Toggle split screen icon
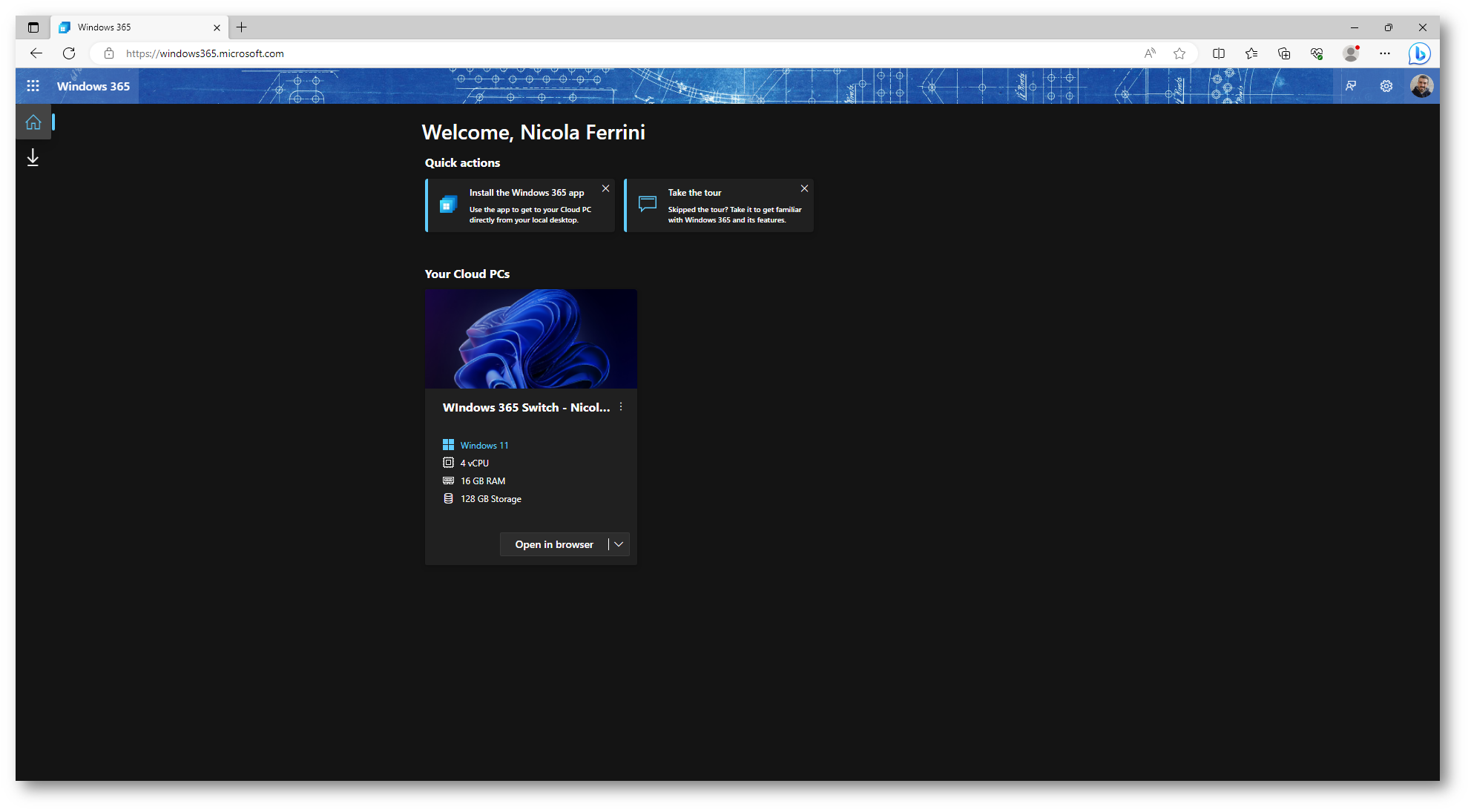Viewport: 1471px width, 812px height. 1218,53
